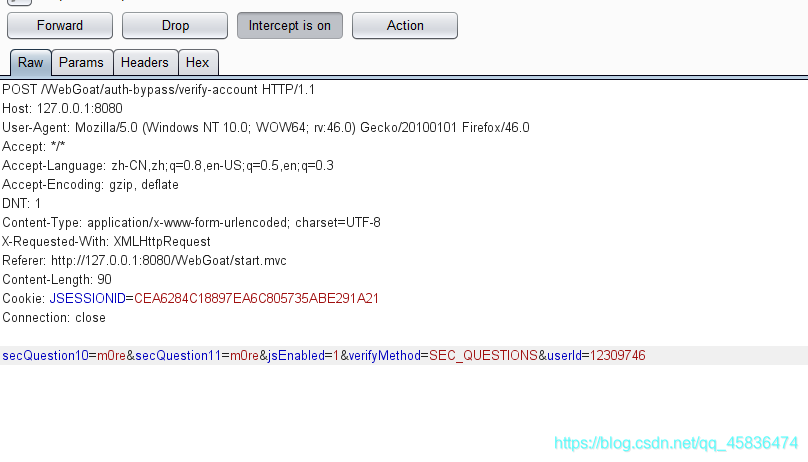Open the Headers tab
Image resolution: width=808 pixels, height=462 pixels.
point(145,63)
